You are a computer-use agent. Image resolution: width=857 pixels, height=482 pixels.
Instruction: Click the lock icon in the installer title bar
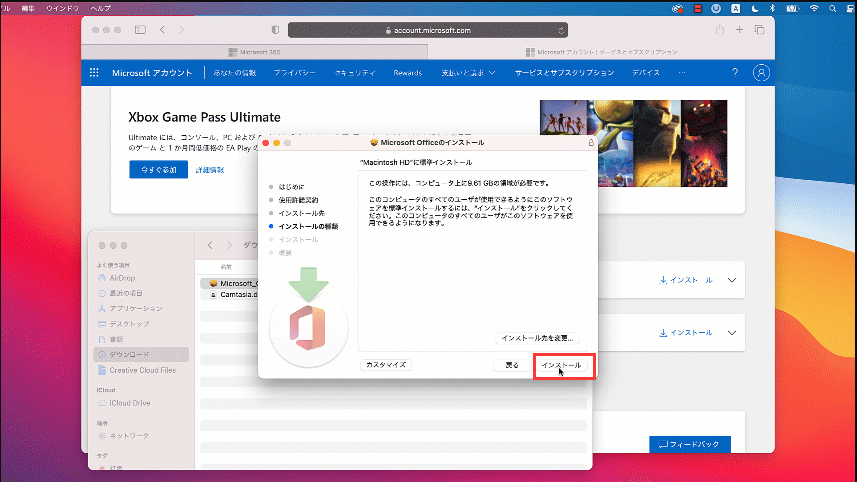[591, 143]
